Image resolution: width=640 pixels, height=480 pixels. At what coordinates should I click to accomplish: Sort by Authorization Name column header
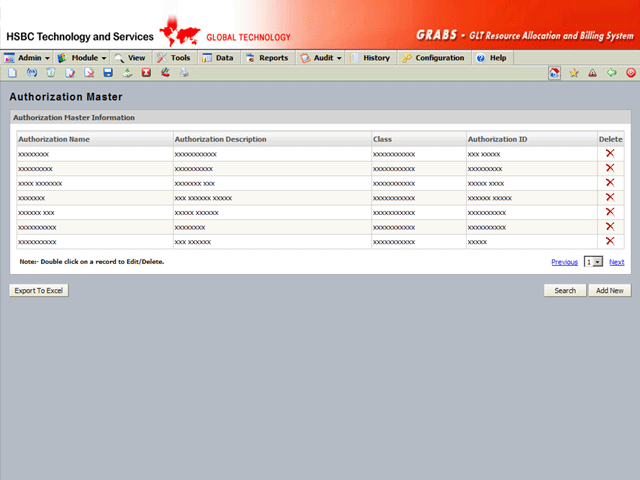coord(54,139)
